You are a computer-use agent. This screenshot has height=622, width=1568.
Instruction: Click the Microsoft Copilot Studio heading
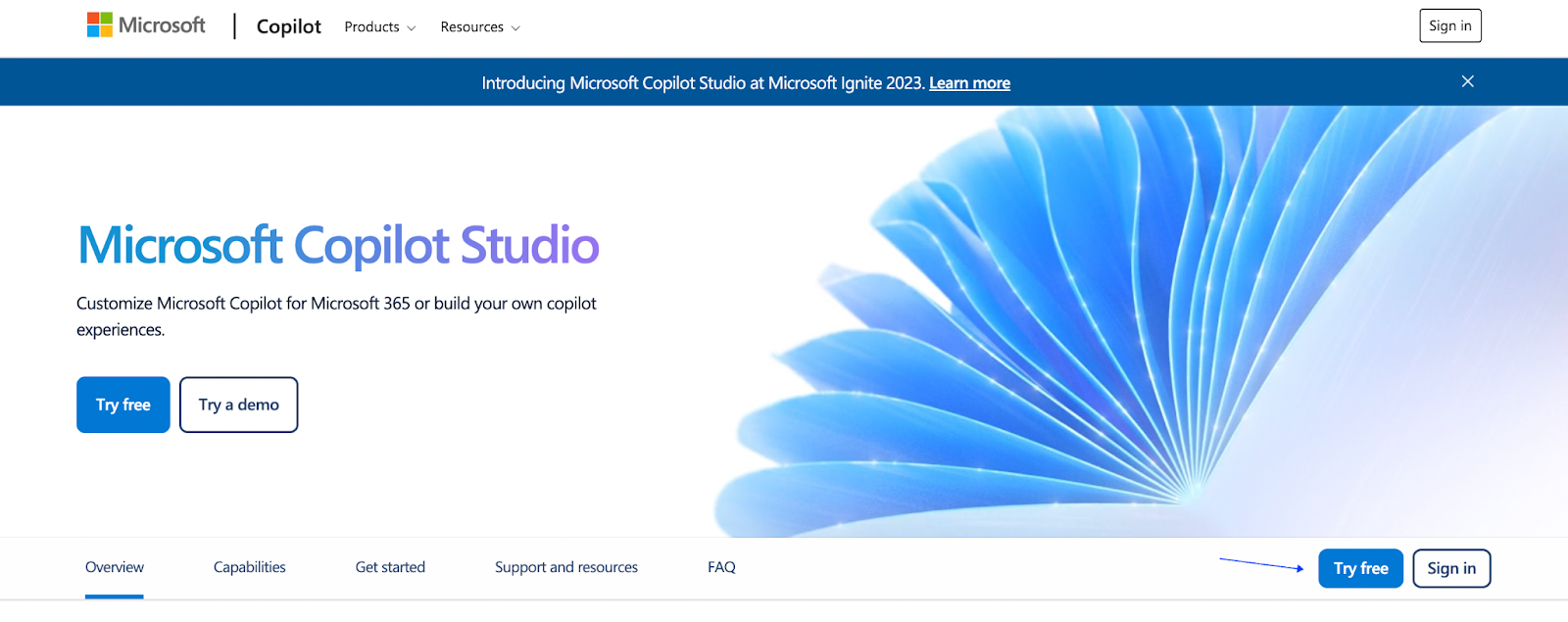coord(338,245)
